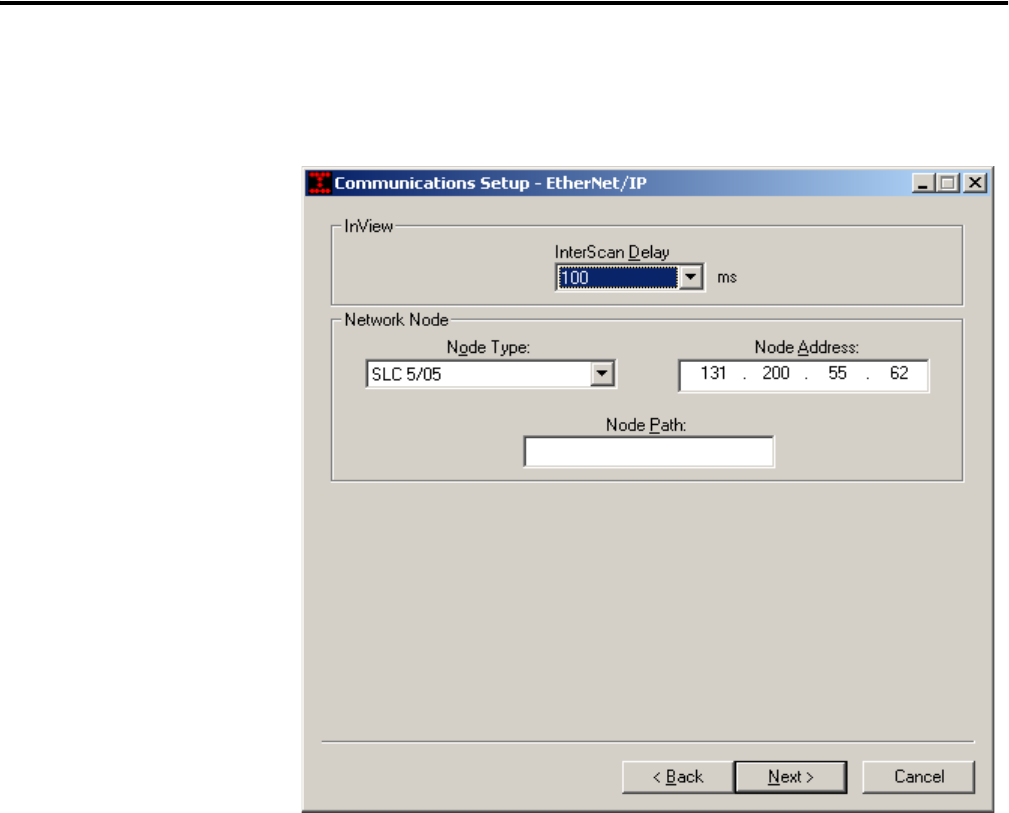This screenshot has width=1009, height=813.
Task: Click the fourth Node Address octet 62
Action: (x=899, y=373)
